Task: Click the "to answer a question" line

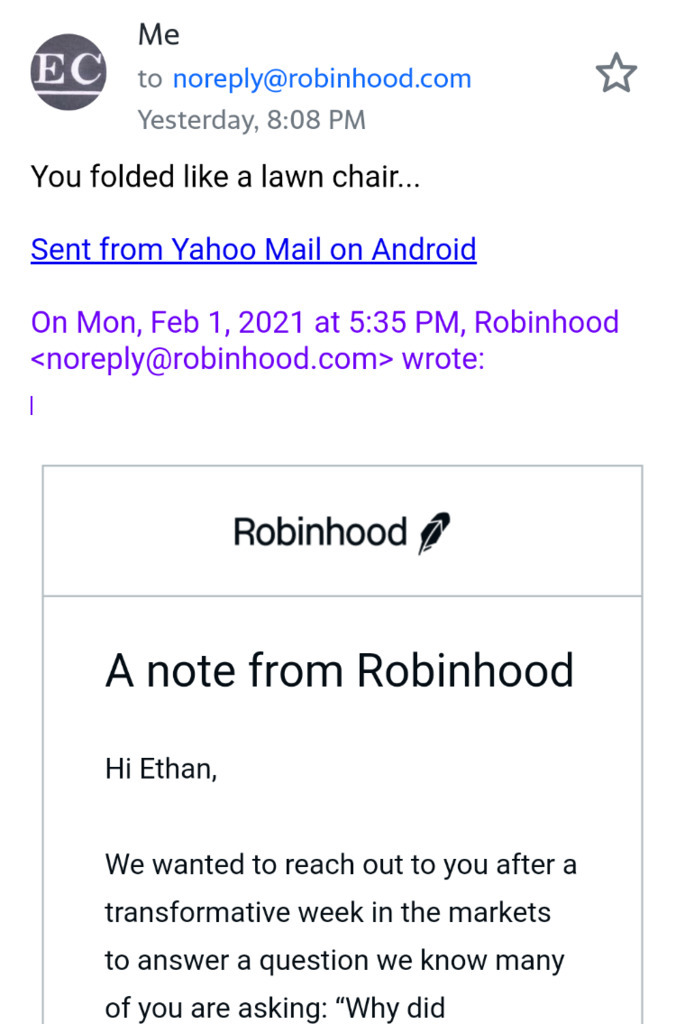Action: click(334, 960)
